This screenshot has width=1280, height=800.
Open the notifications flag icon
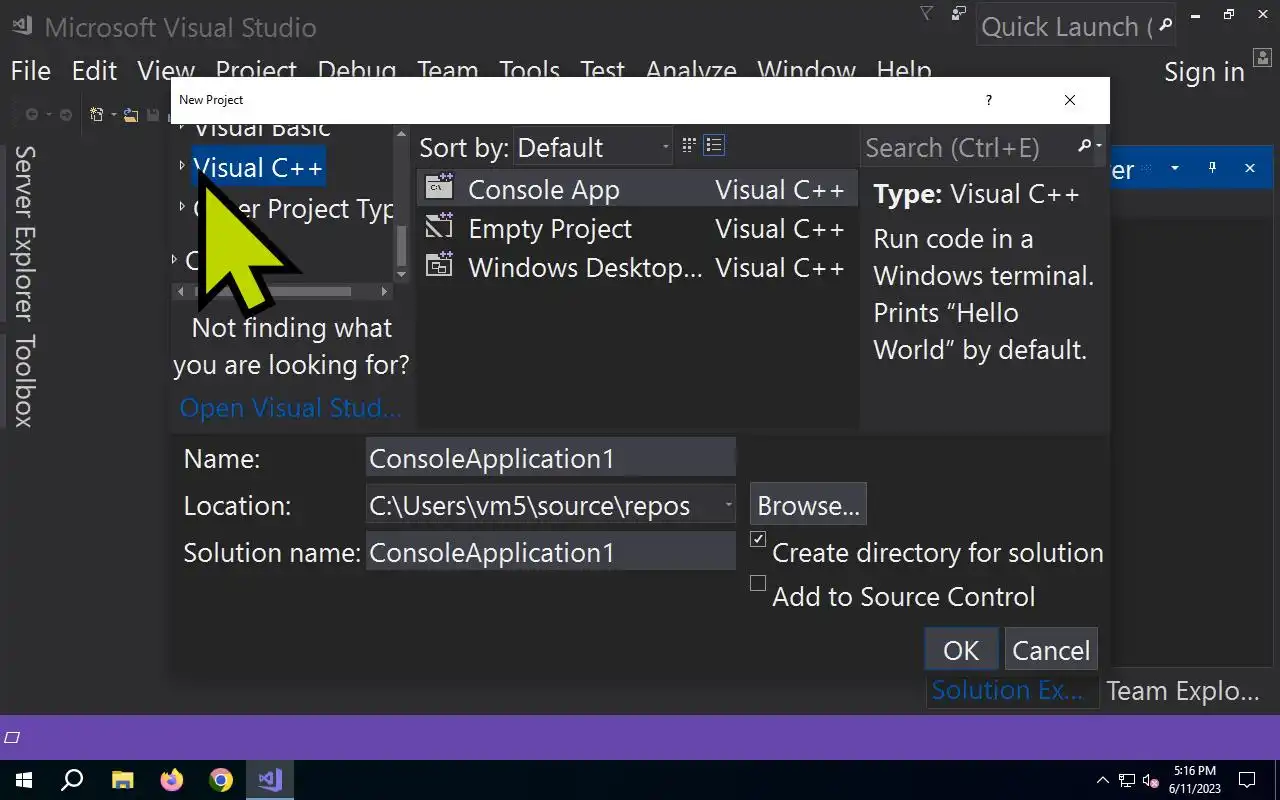coord(926,14)
